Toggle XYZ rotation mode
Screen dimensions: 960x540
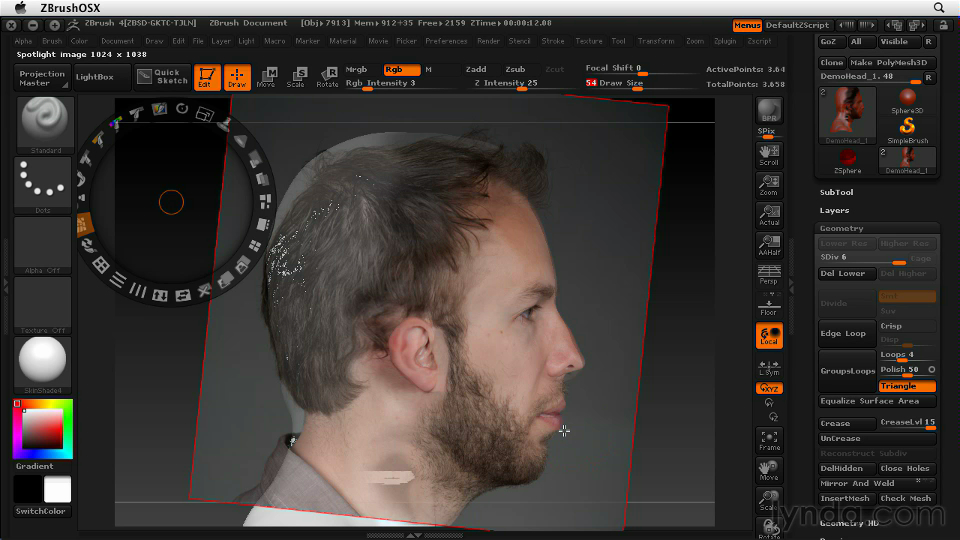pyautogui.click(x=769, y=388)
